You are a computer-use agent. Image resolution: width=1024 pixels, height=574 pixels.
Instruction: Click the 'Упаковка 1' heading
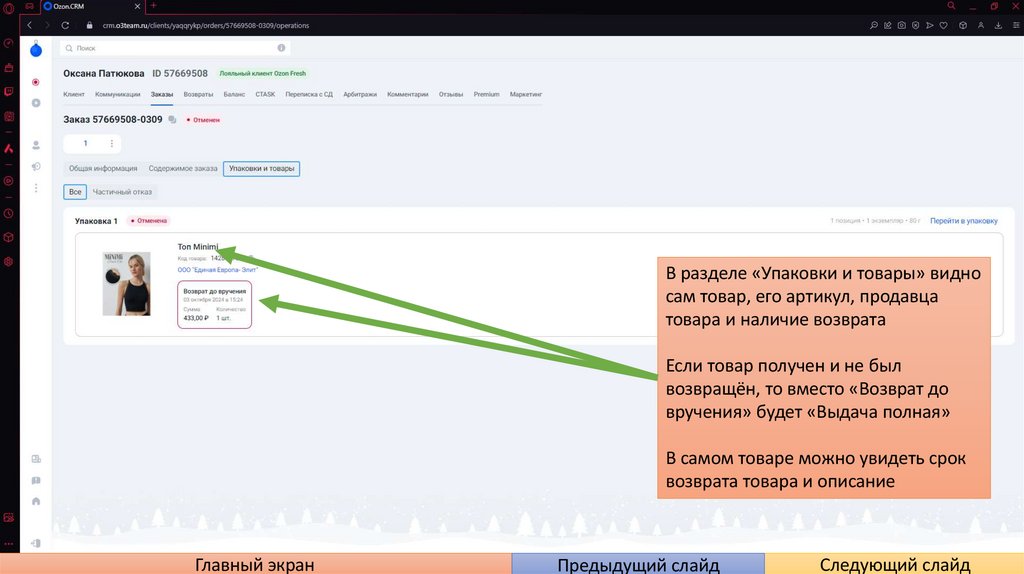click(x=96, y=221)
